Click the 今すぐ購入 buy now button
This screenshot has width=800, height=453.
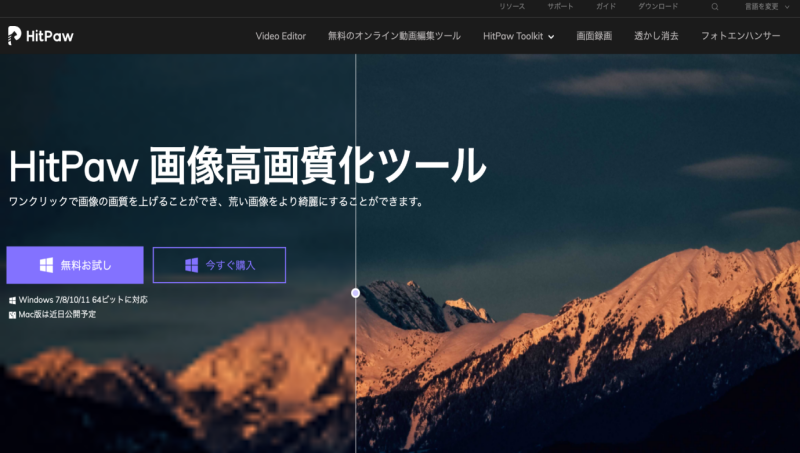(219, 265)
